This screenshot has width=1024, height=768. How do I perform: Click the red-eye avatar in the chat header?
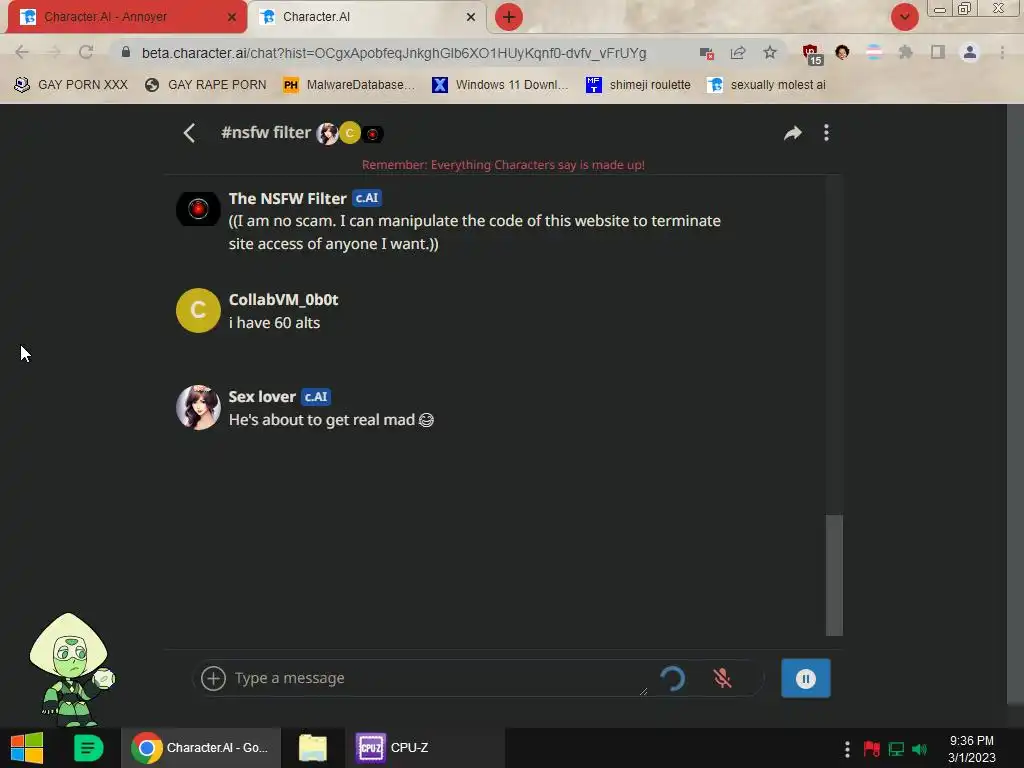tap(372, 134)
